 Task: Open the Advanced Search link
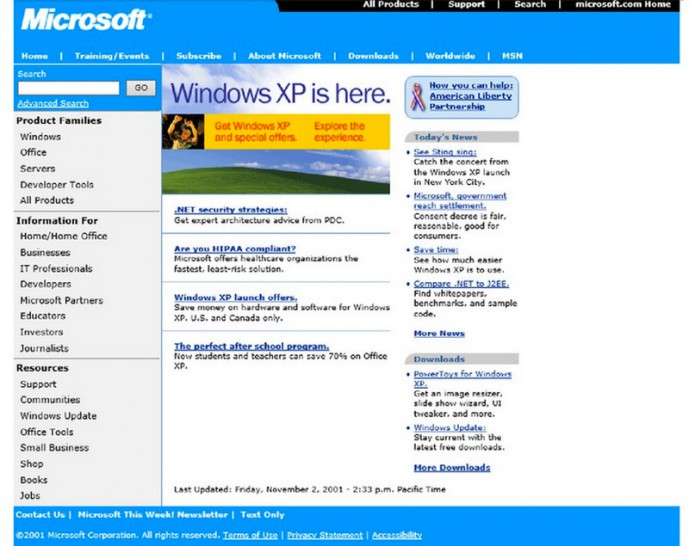[53, 103]
